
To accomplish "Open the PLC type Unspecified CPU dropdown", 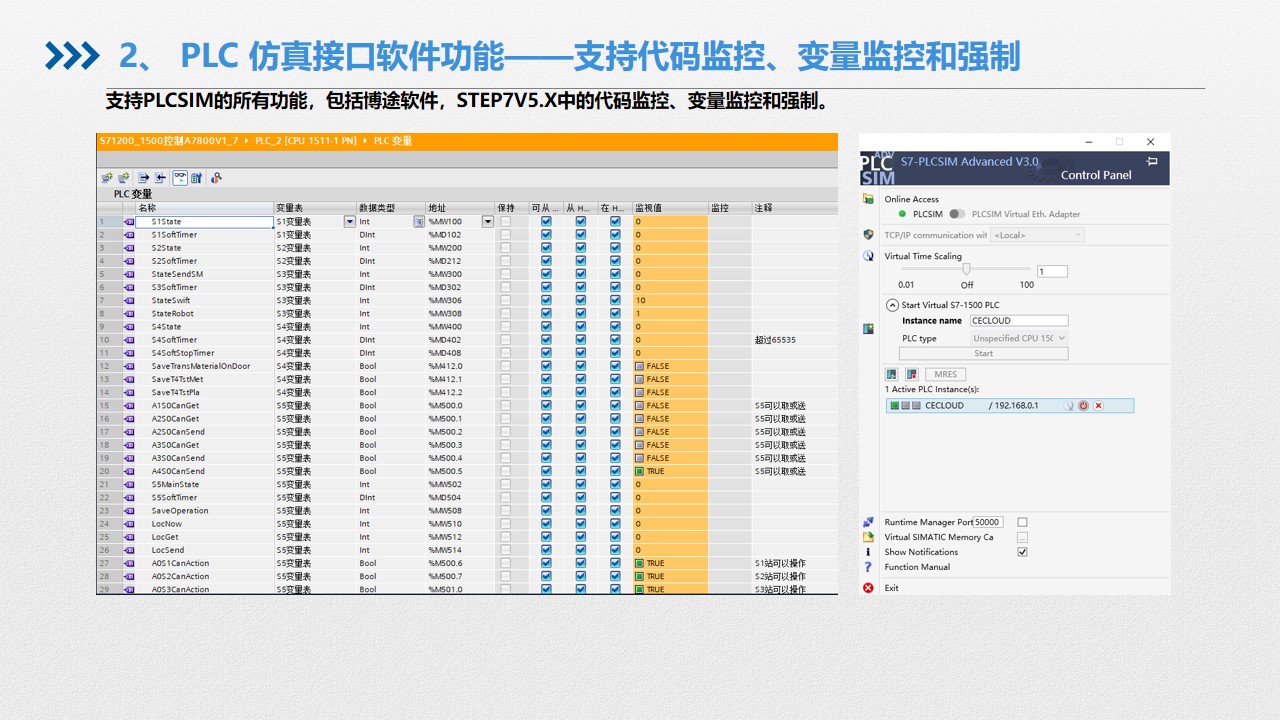I will click(x=1019, y=338).
